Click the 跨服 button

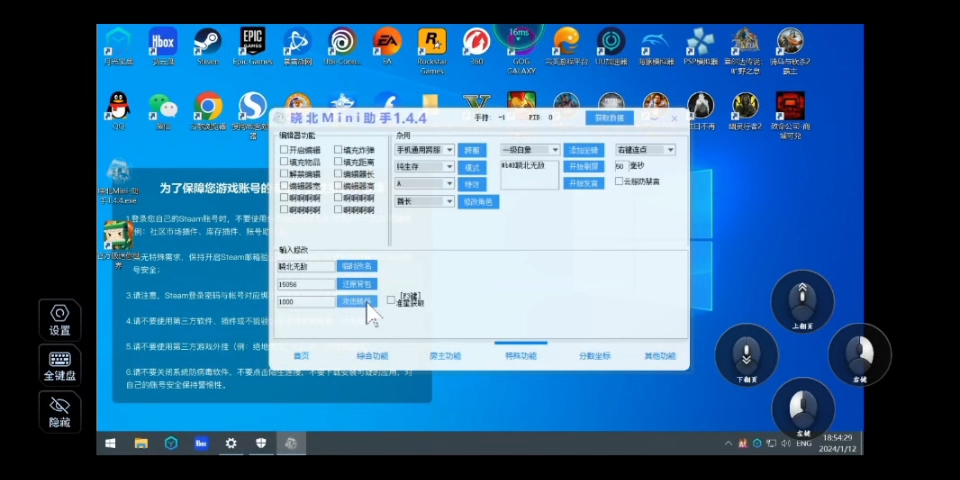click(472, 150)
